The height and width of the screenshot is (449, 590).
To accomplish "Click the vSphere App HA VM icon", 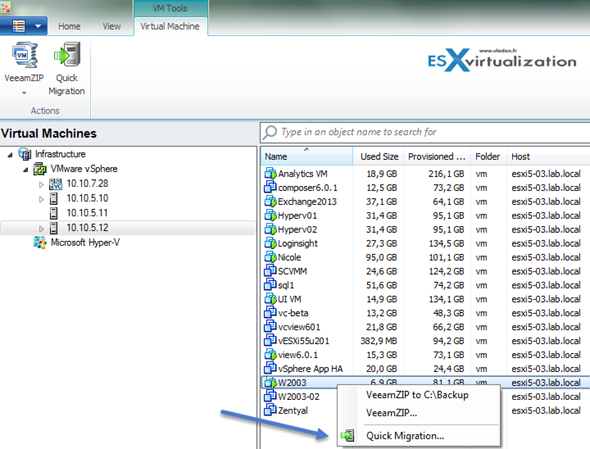I will pyautogui.click(x=270, y=368).
